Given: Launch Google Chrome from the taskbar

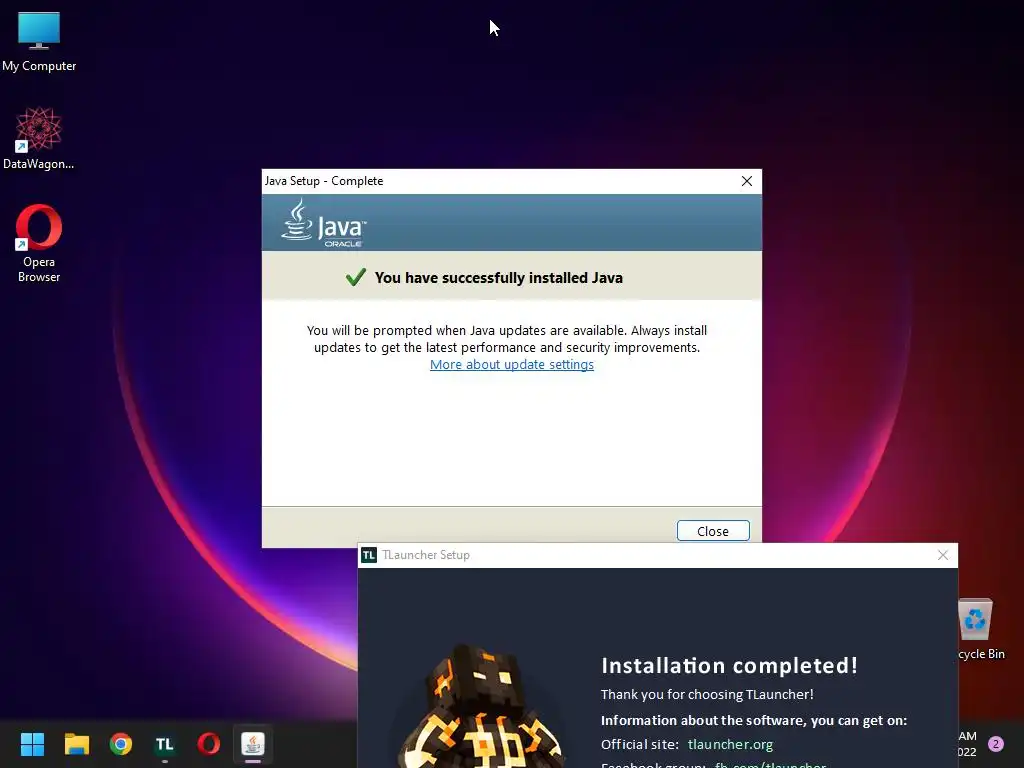Looking at the screenshot, I should pos(121,744).
